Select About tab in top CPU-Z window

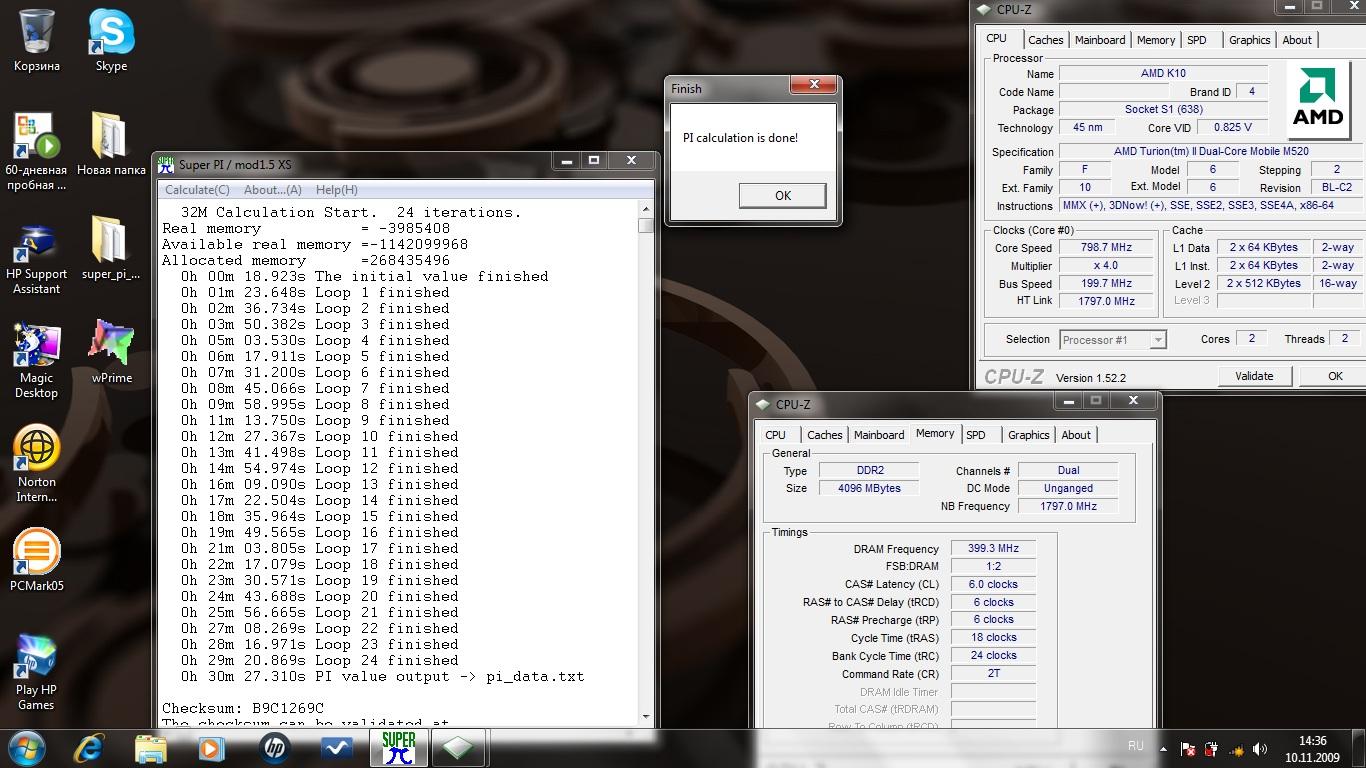pos(1297,40)
